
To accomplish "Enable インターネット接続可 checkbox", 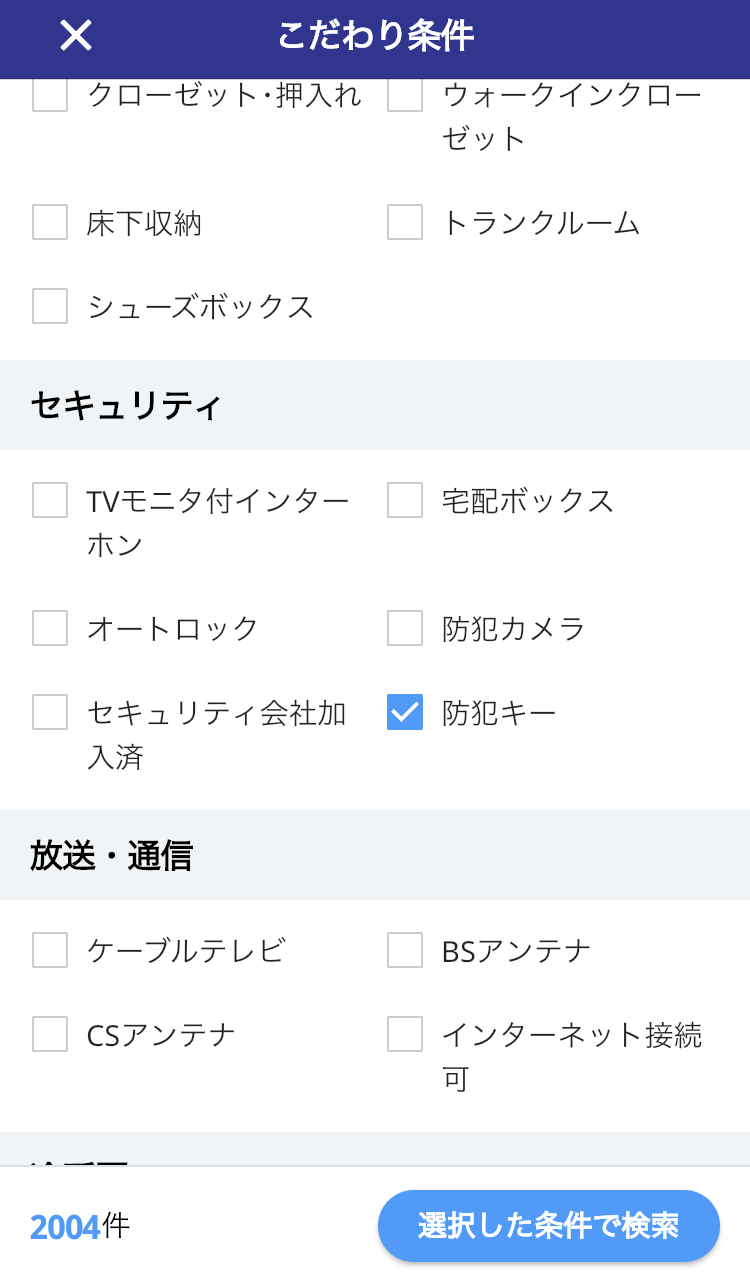I will pyautogui.click(x=405, y=1034).
